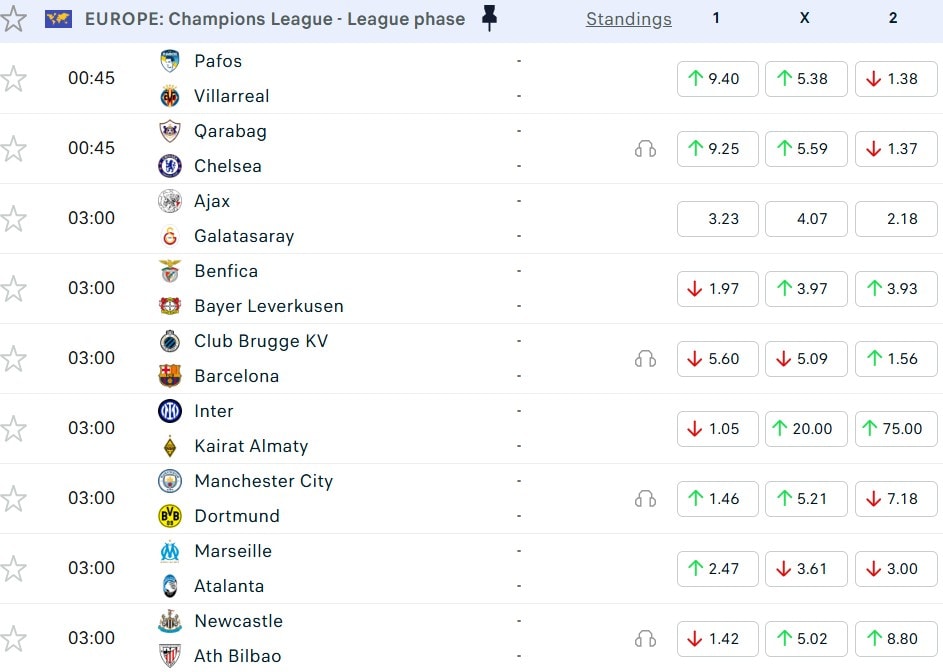Select the 5.21 draw odds for Manchester City

(x=805, y=499)
